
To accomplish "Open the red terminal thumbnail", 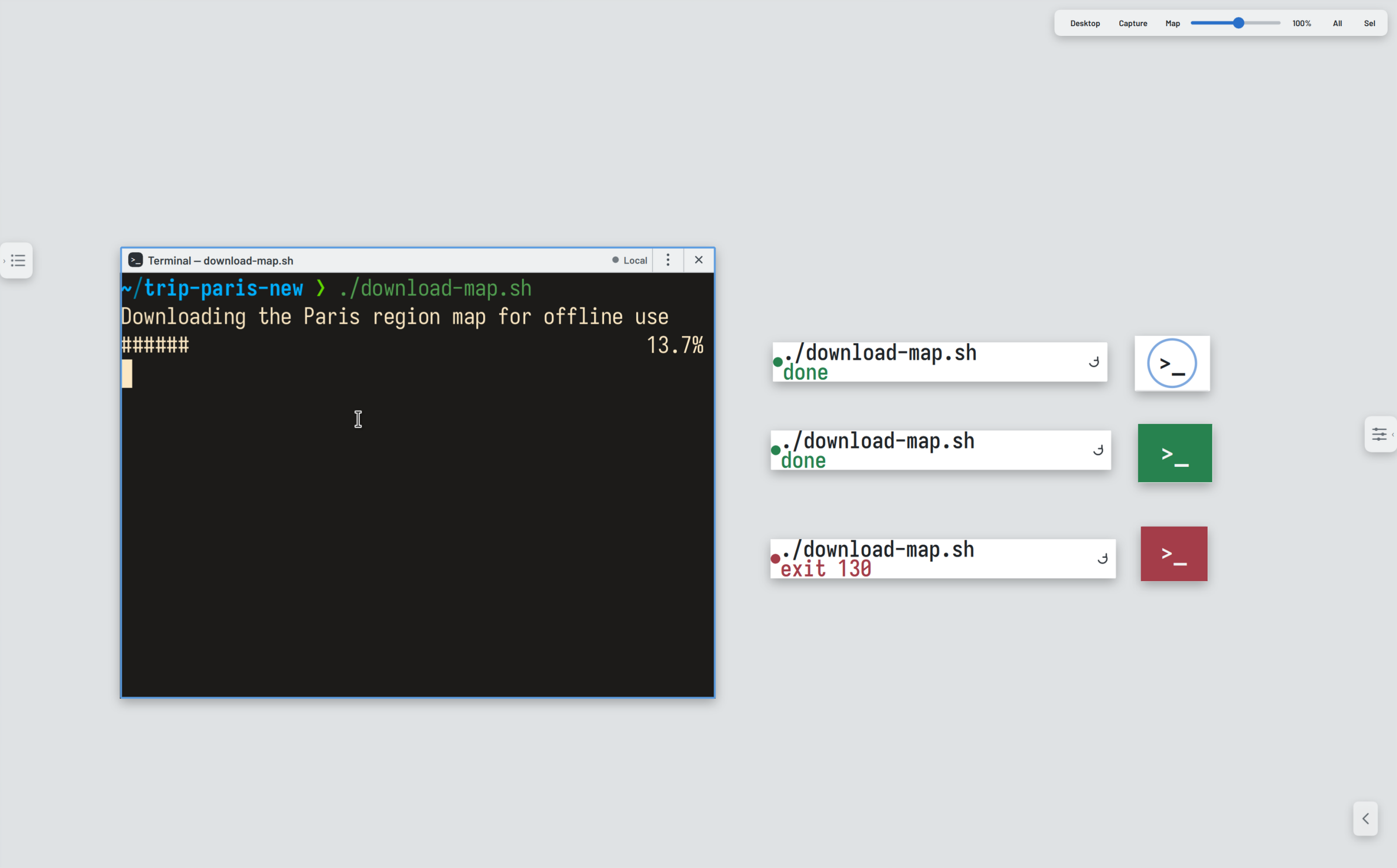I will pyautogui.click(x=1174, y=554).
